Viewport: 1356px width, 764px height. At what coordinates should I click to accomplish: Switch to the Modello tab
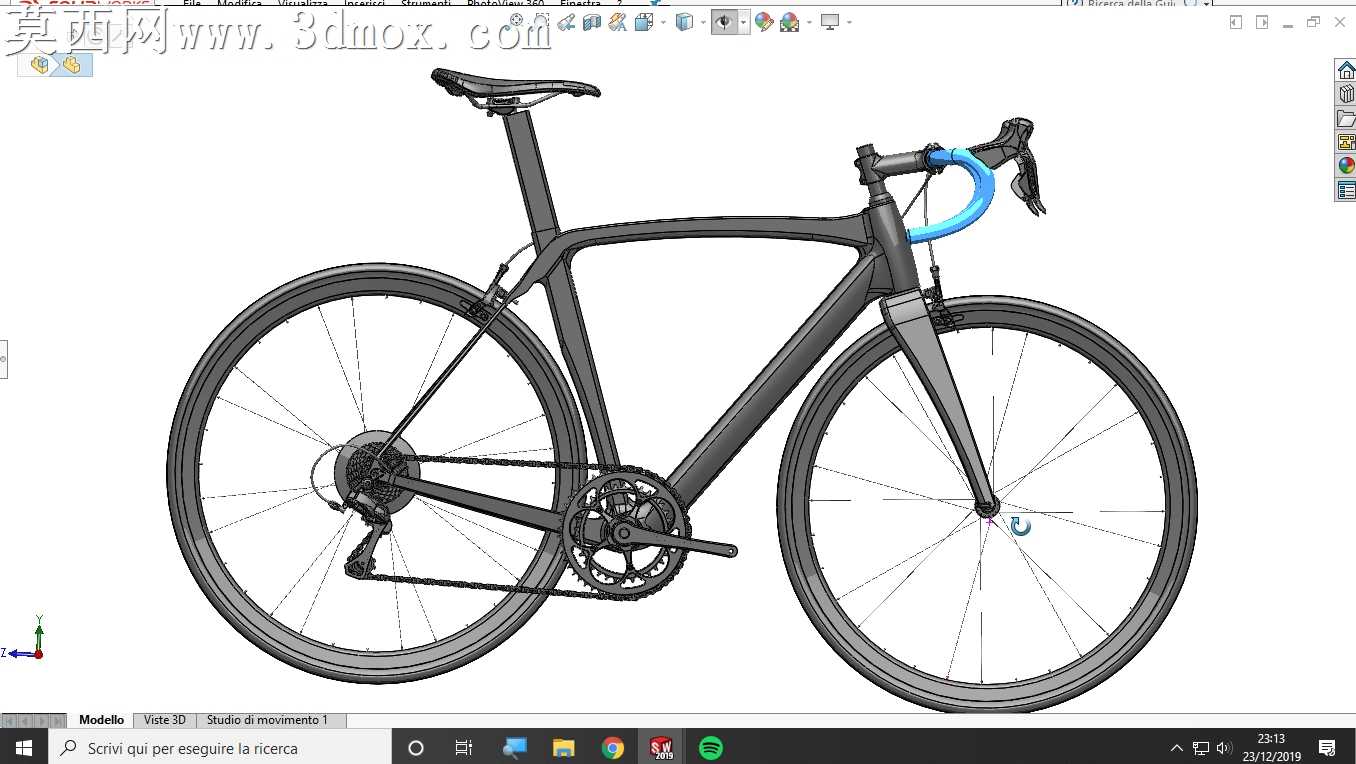(102, 720)
